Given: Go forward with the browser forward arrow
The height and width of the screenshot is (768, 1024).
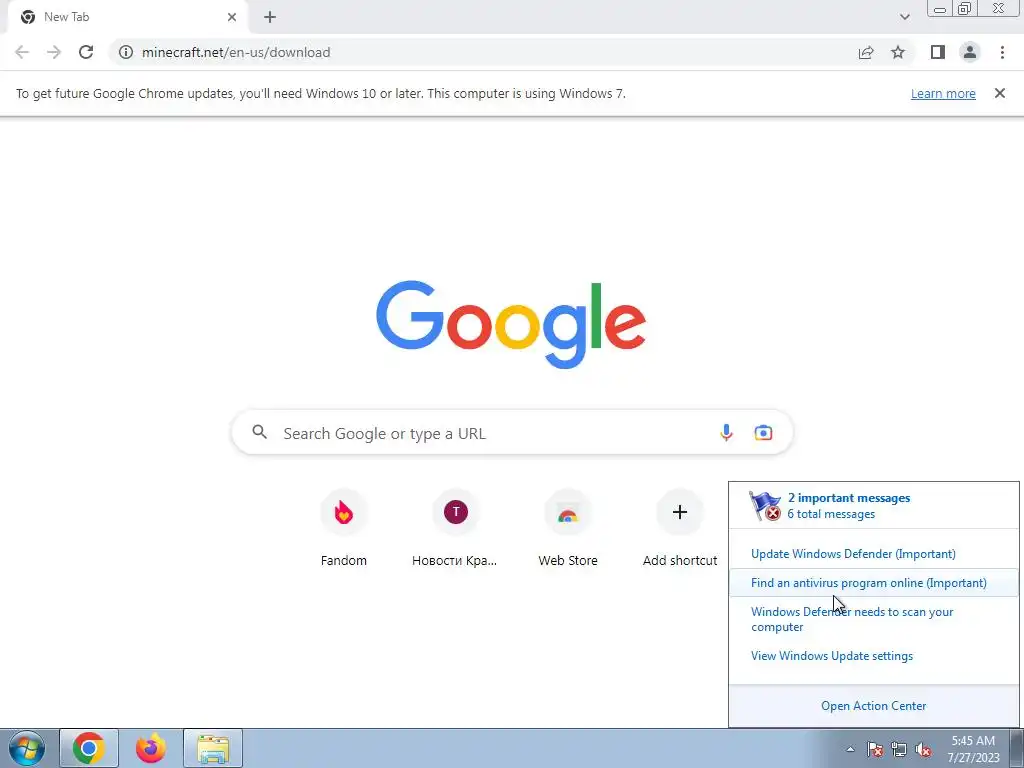Looking at the screenshot, I should point(54,52).
